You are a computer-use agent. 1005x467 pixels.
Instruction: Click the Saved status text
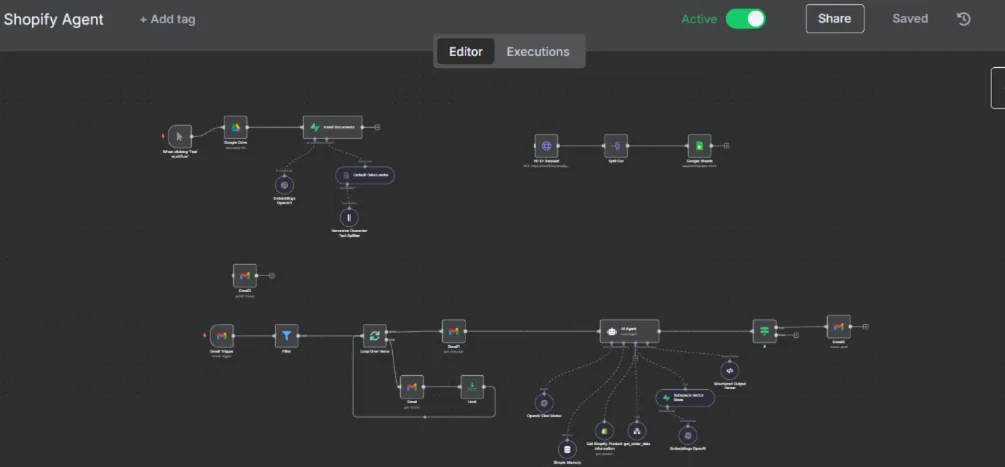(910, 19)
